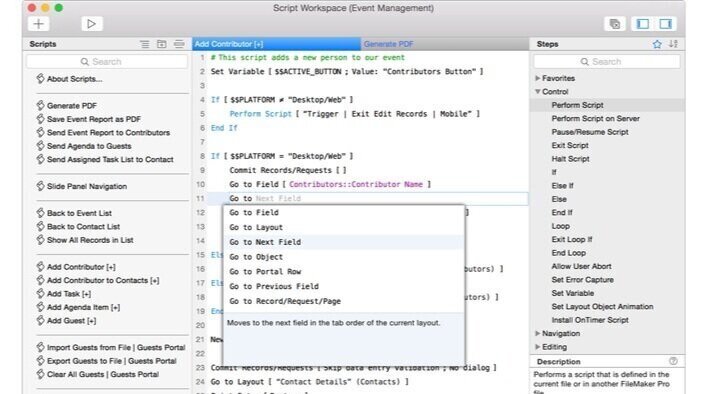Viewport: 702px width, 394px height.
Task: Choose Pause/Resume Script step
Action: pos(590,132)
